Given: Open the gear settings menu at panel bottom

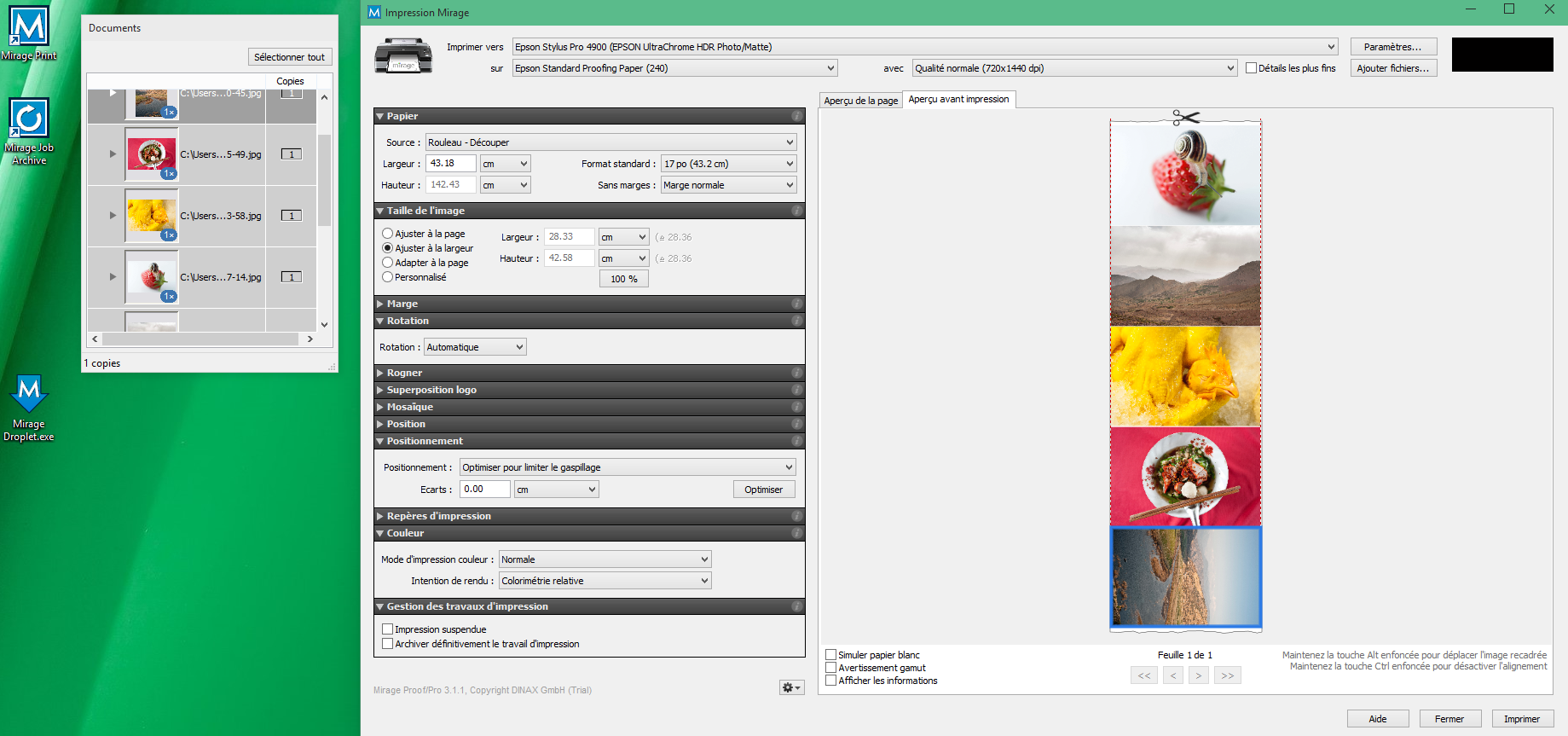Looking at the screenshot, I should (x=791, y=687).
